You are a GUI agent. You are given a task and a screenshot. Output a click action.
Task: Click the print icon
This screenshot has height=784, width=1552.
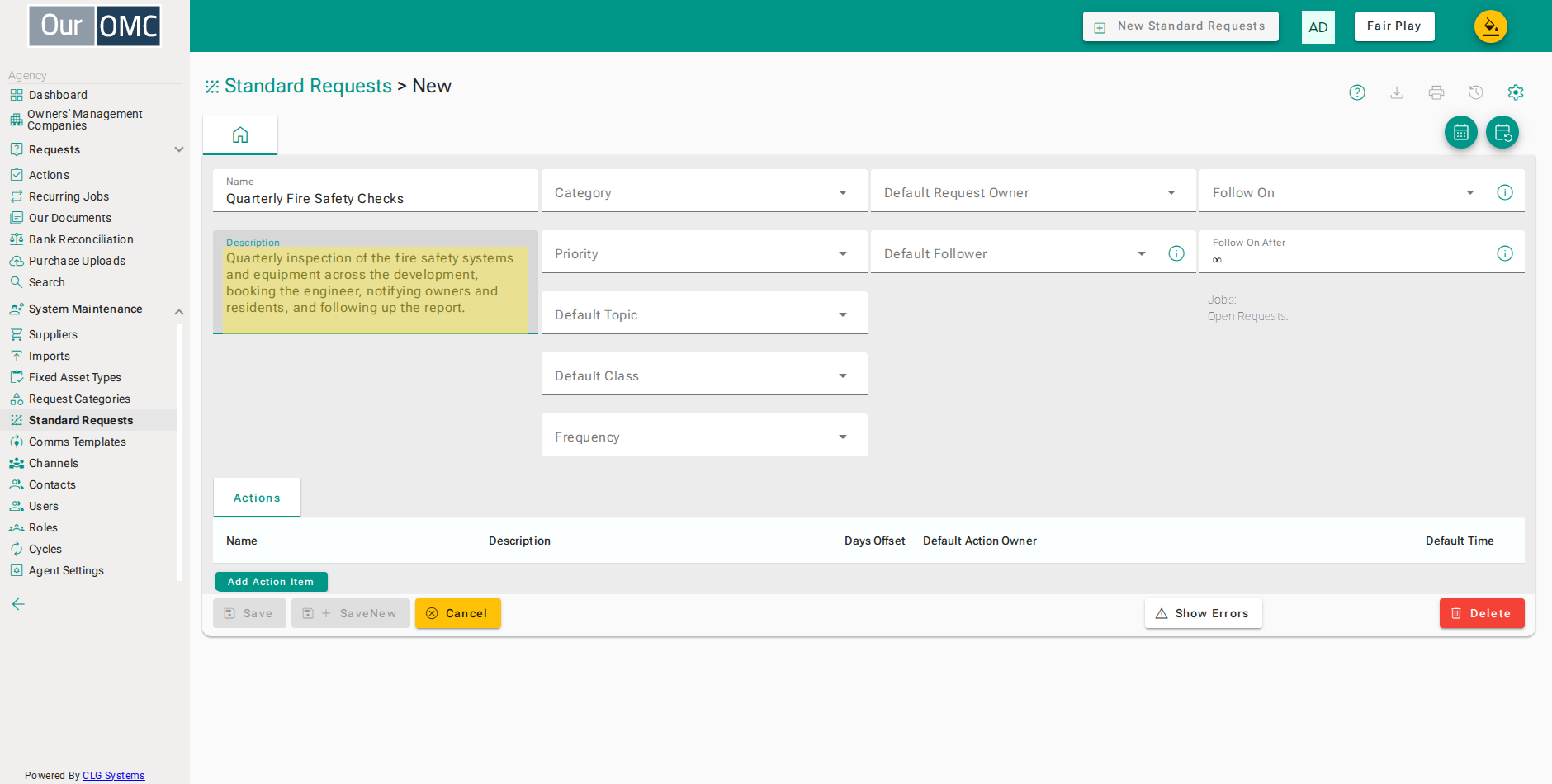pos(1436,92)
